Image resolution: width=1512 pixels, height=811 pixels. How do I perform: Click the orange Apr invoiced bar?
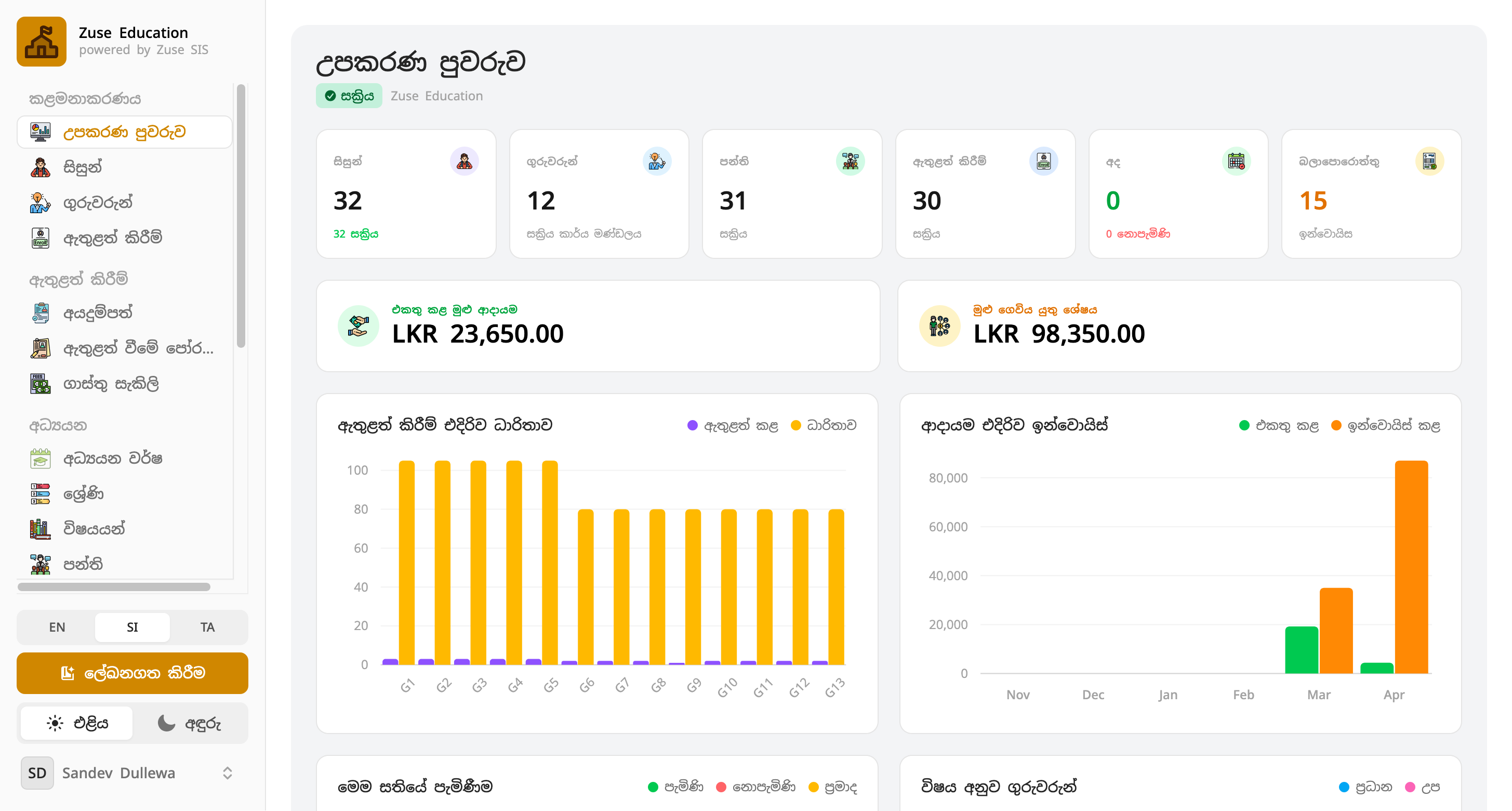(x=1411, y=567)
